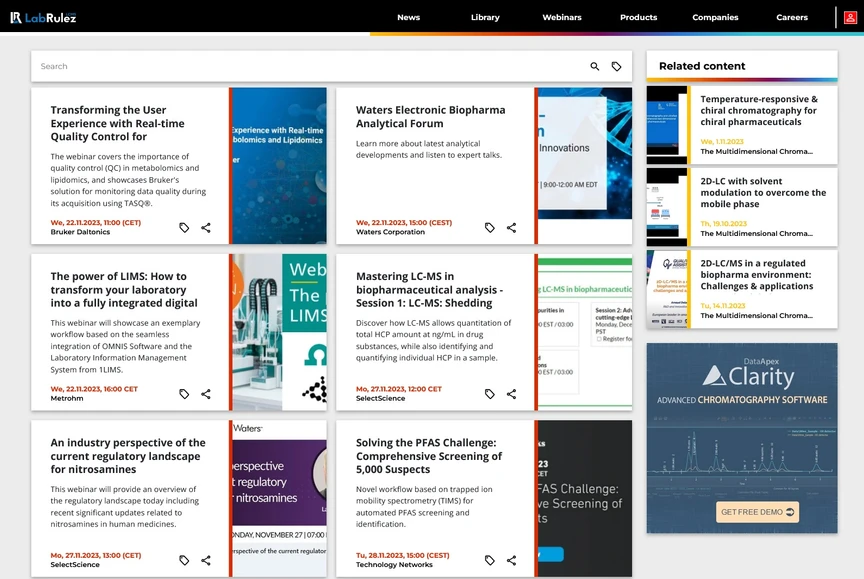Open Mastering LC-MS in biopharmaceutical analysis title
Image resolution: width=864 pixels, height=579 pixels.
[429, 290]
